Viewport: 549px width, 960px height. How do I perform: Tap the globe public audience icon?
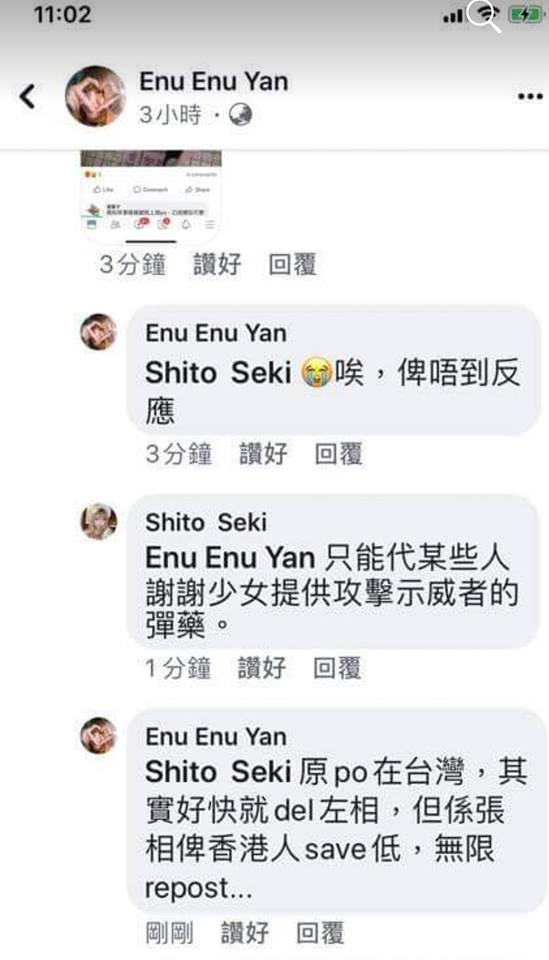(241, 114)
